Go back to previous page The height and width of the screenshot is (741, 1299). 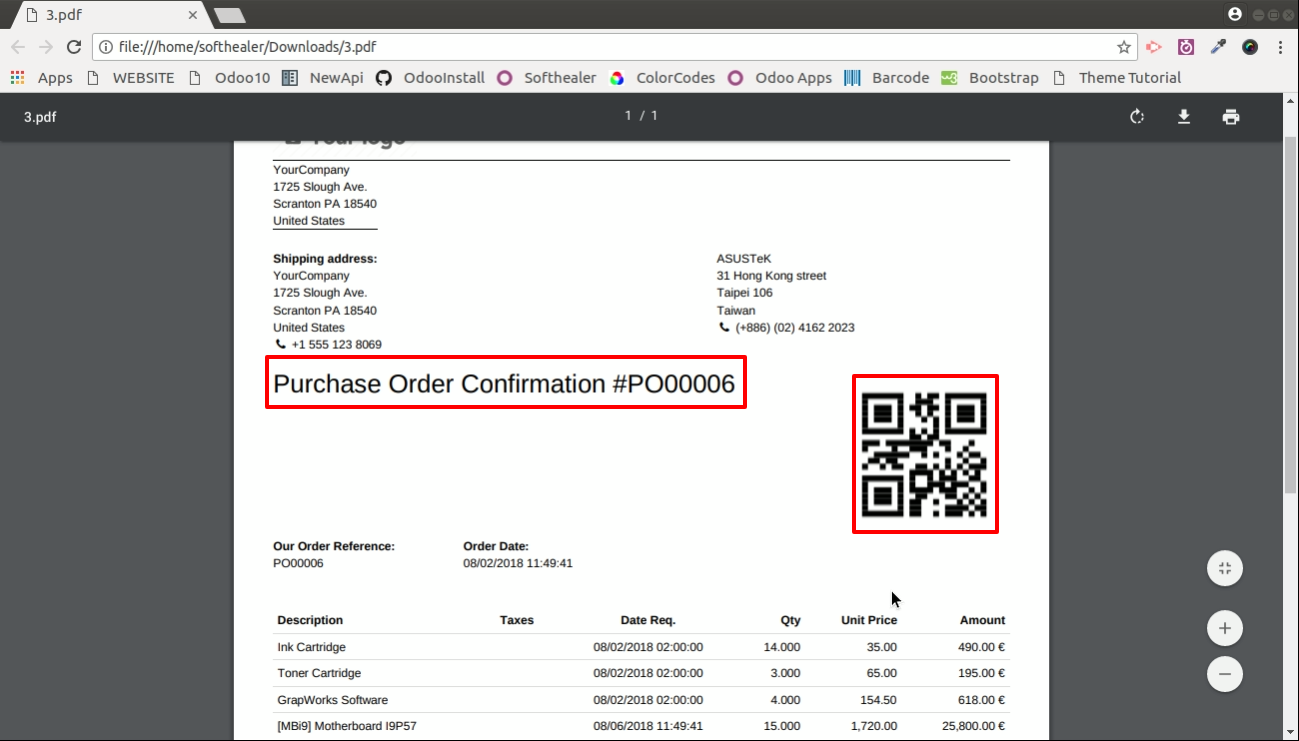click(x=18, y=47)
